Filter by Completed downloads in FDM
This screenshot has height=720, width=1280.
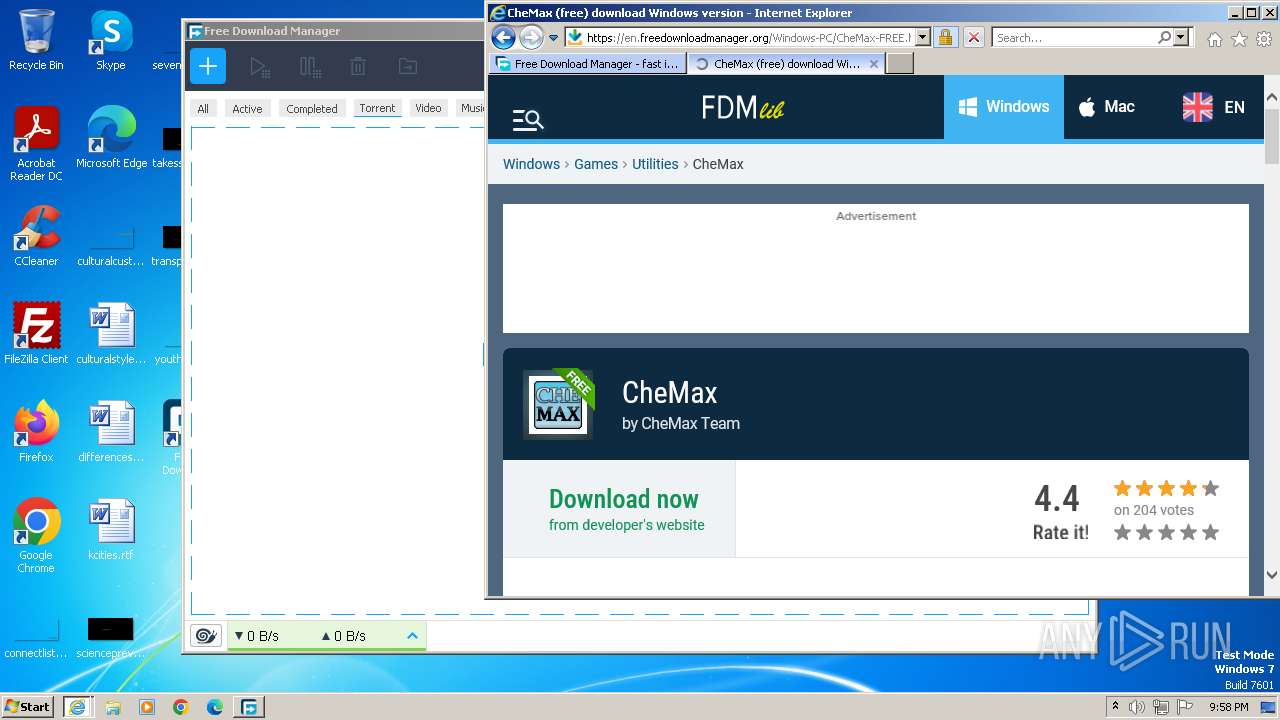tap(312, 109)
